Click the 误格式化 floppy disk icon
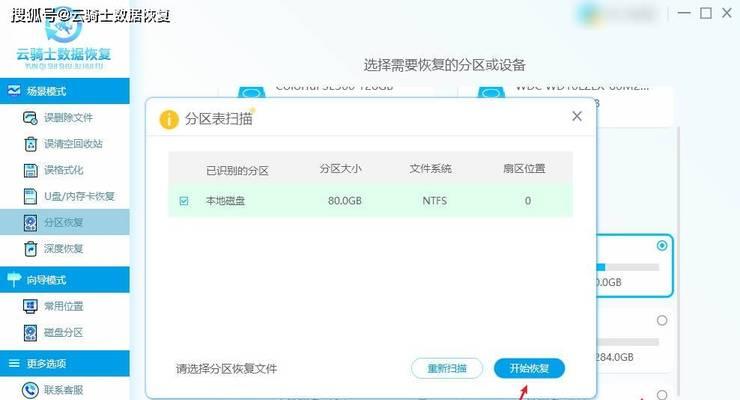Image resolution: width=740 pixels, height=400 pixels. click(30, 170)
